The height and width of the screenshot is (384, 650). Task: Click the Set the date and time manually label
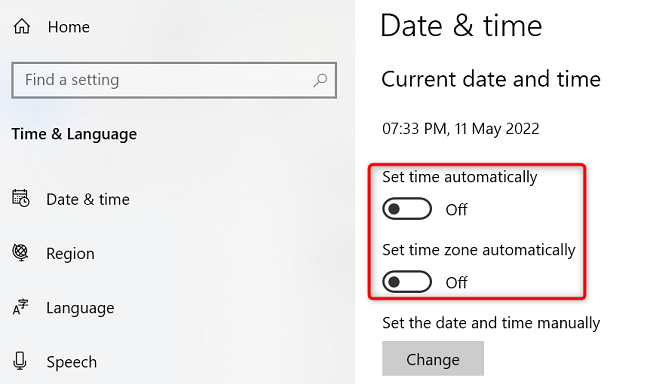pyautogui.click(x=491, y=323)
